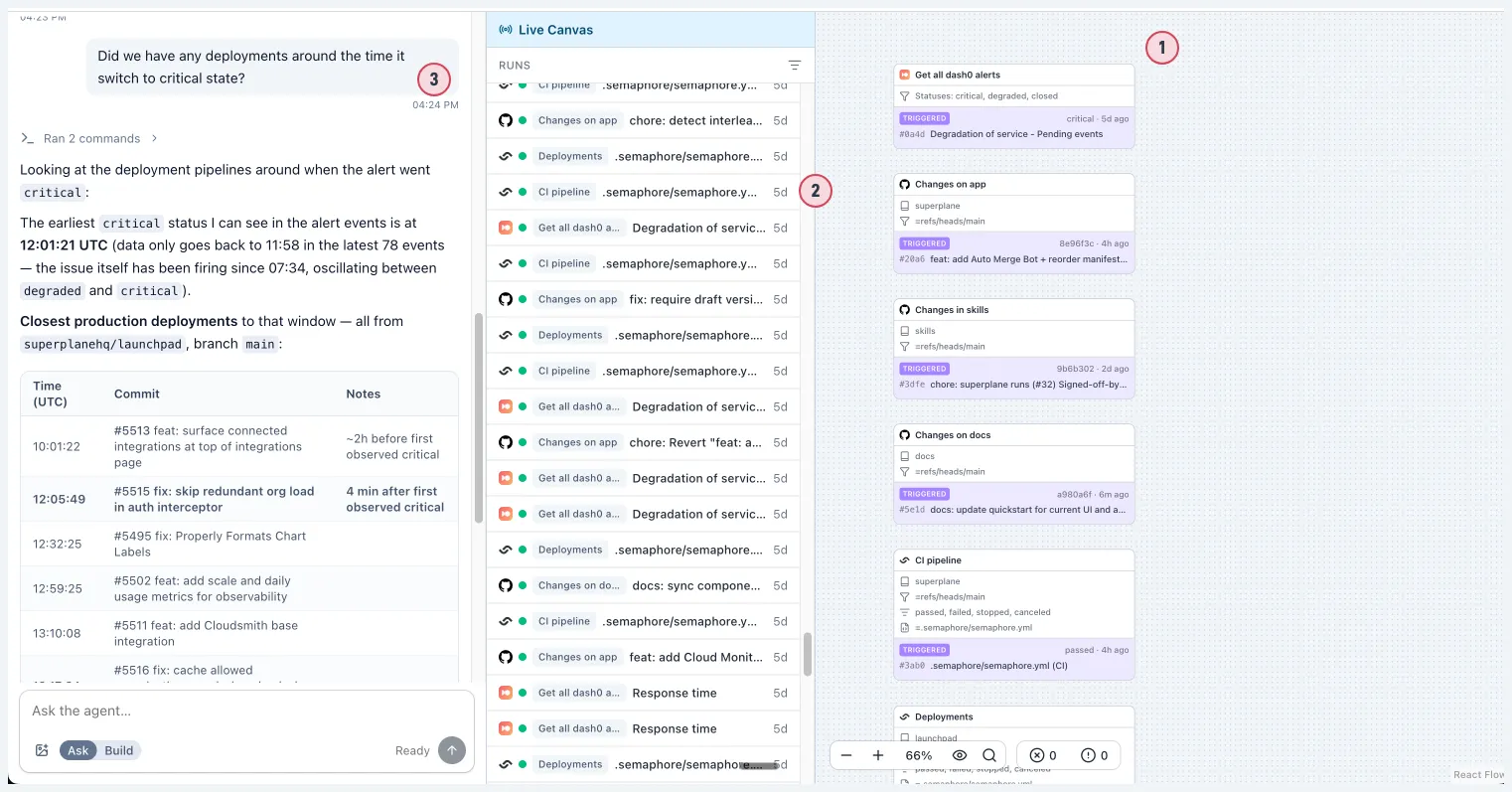The width and height of the screenshot is (1512, 792).
Task: Expand the 'Ran 2 commands' chevron
Action: coord(155,138)
